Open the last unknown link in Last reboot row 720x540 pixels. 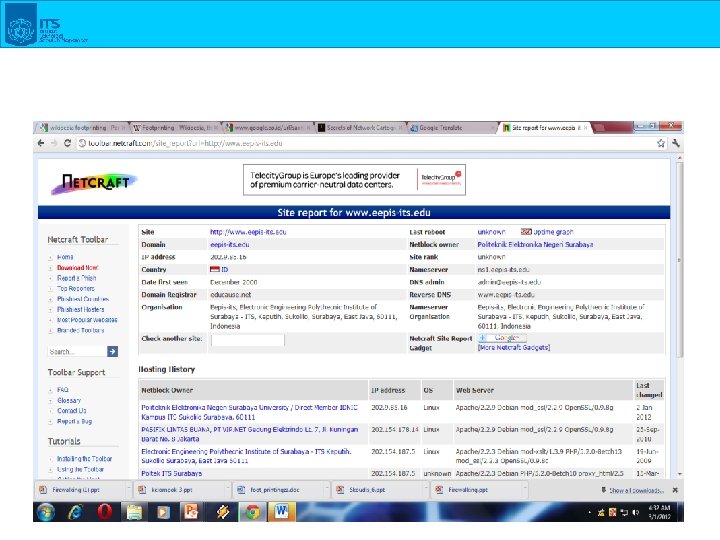click(491, 232)
